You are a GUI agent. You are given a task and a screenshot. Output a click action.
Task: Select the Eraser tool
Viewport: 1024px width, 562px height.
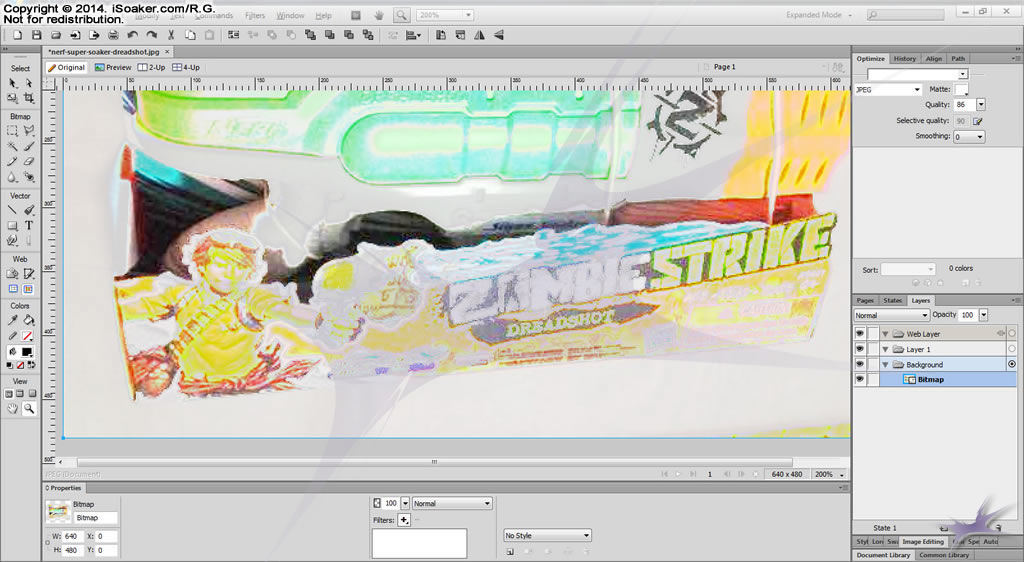[x=29, y=161]
